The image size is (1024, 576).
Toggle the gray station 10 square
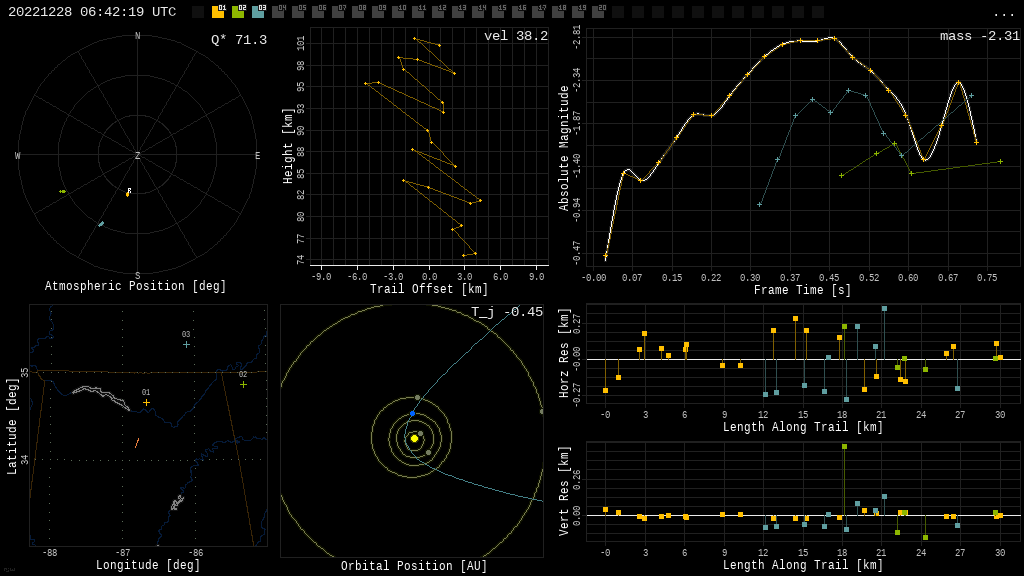click(x=398, y=12)
